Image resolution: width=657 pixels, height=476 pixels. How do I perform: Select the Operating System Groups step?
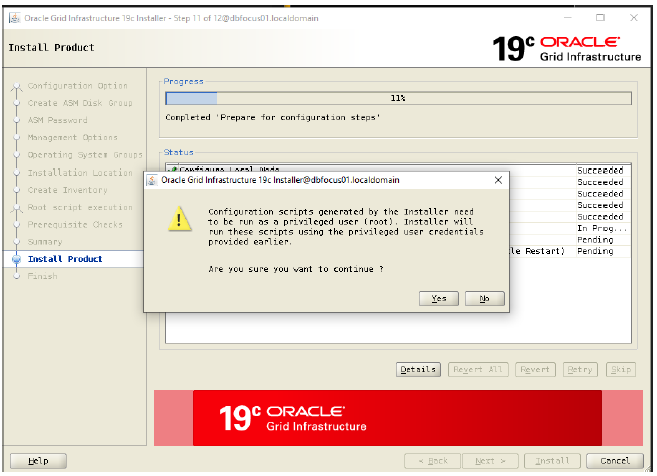point(85,155)
